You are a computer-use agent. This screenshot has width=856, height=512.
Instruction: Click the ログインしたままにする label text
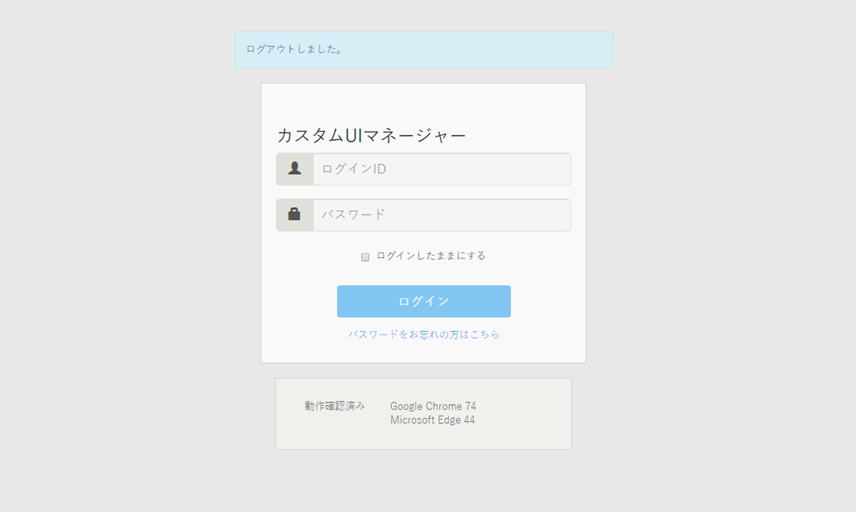point(431,256)
